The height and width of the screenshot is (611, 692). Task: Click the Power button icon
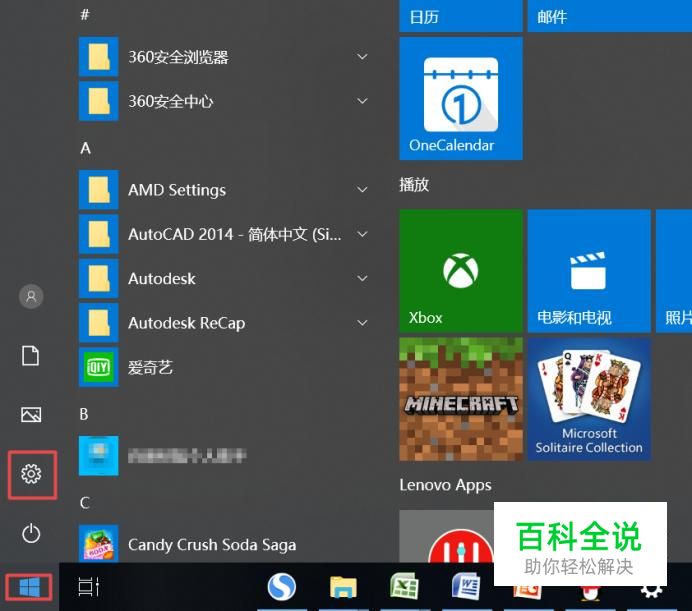point(31,533)
